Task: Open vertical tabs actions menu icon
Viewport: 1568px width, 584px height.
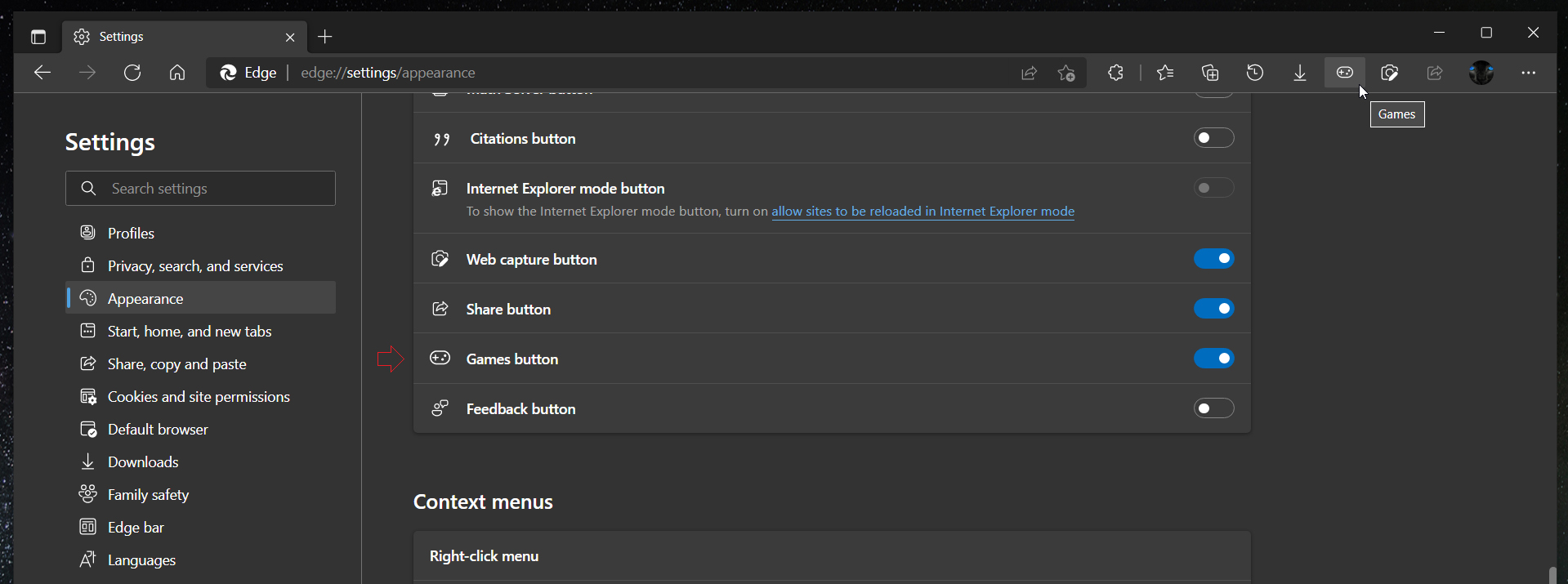Action: (x=38, y=37)
